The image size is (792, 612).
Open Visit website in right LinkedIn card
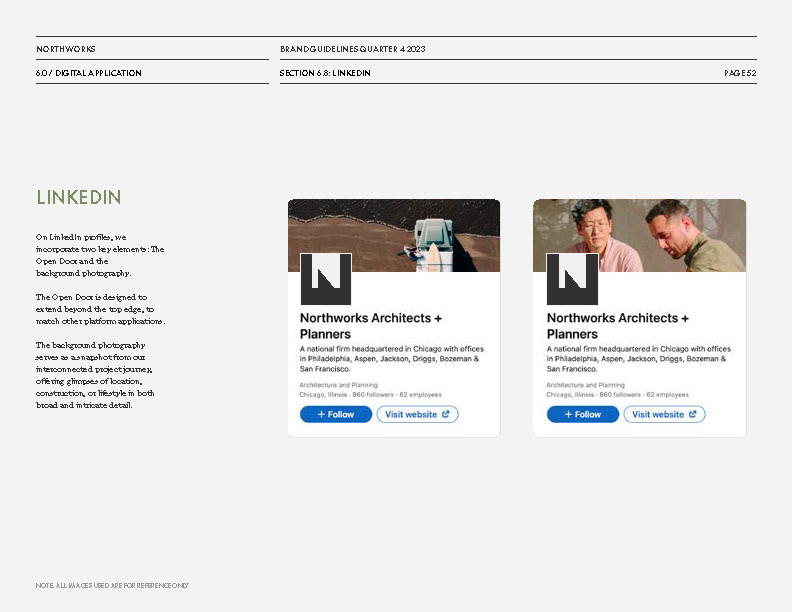tap(664, 414)
